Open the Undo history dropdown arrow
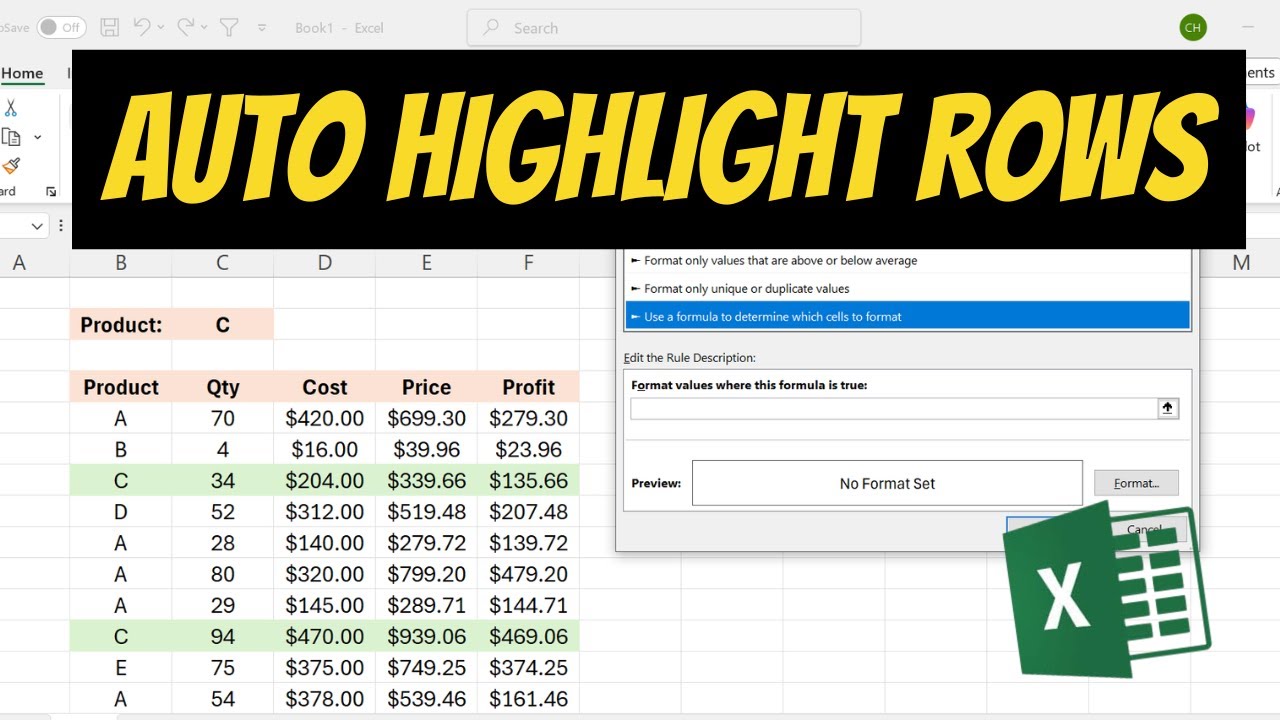This screenshot has width=1280, height=720. [x=160, y=28]
